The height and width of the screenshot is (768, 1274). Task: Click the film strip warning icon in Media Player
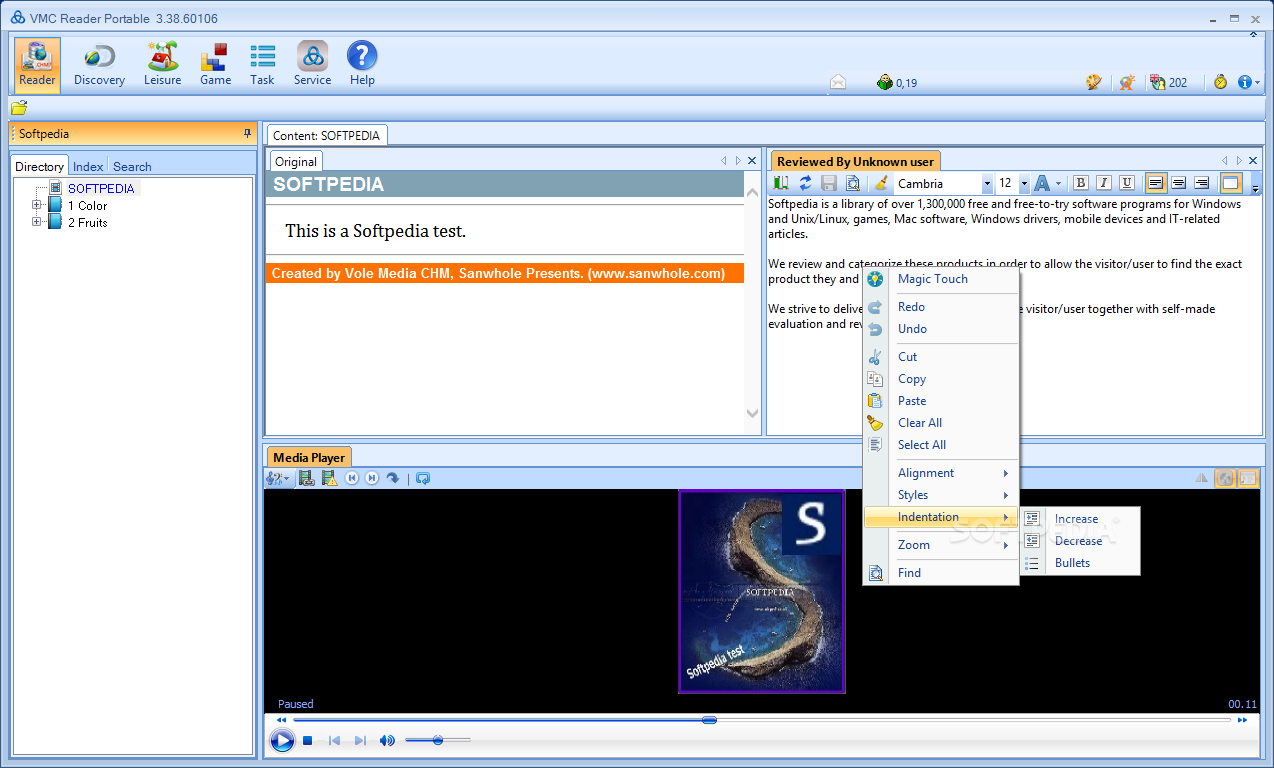coord(329,478)
